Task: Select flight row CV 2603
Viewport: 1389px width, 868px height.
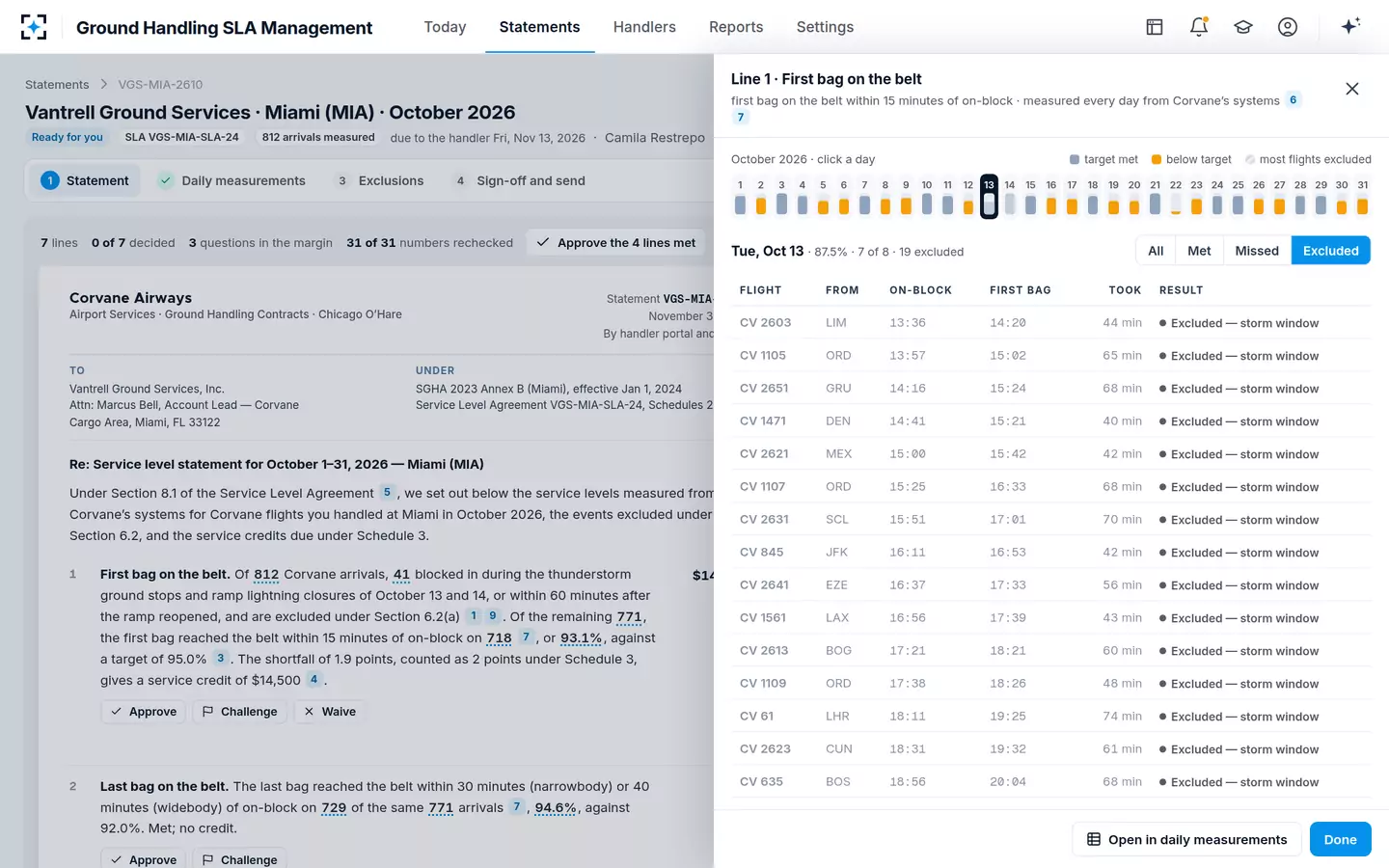Action: (1050, 323)
